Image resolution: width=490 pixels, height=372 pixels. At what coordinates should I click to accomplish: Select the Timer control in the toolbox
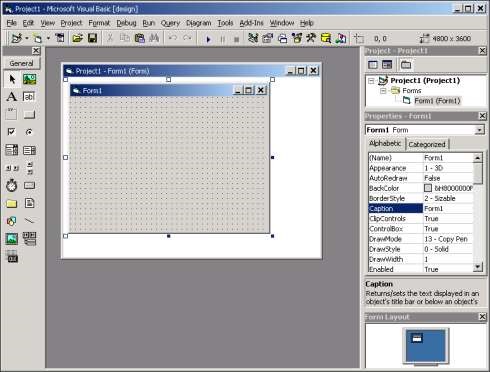point(12,185)
